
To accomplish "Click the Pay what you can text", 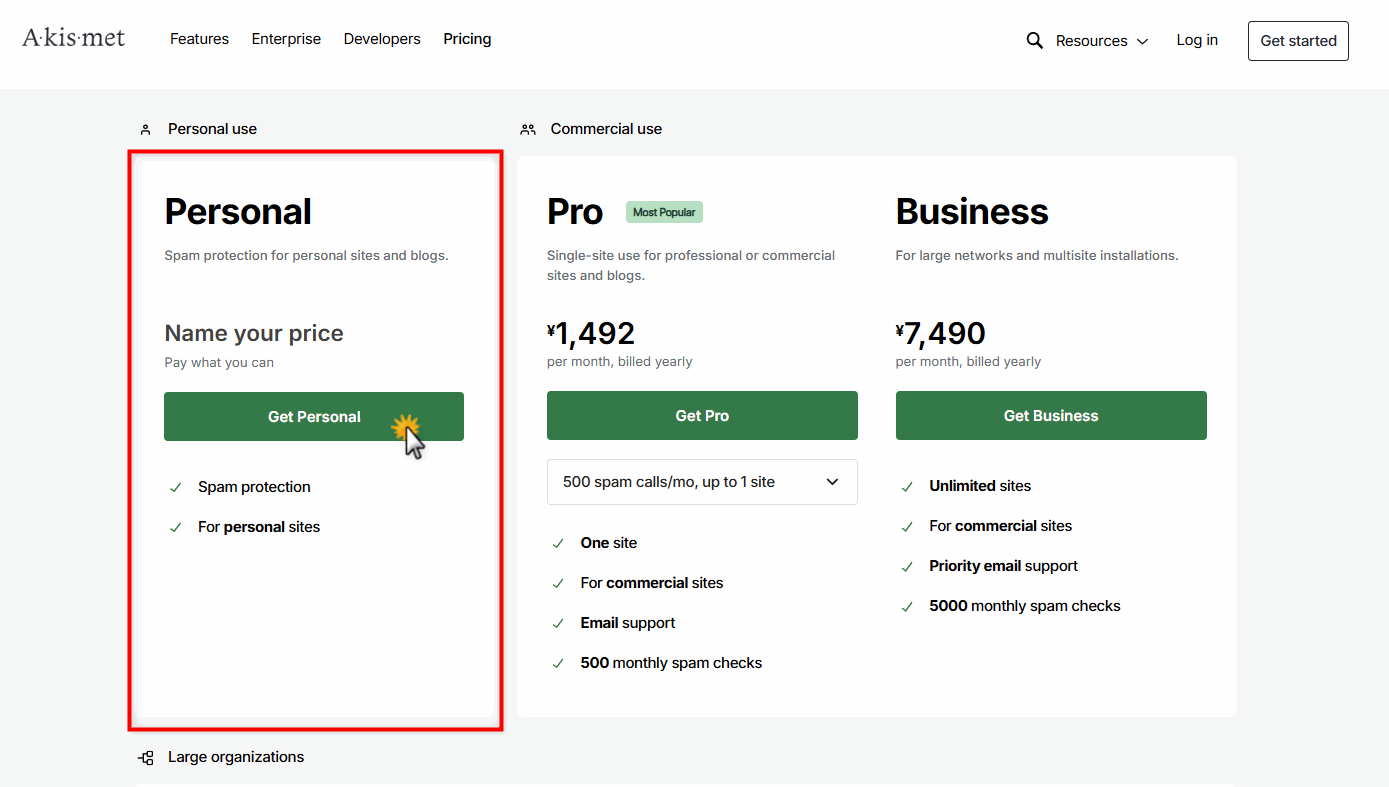I will pyautogui.click(x=219, y=362).
